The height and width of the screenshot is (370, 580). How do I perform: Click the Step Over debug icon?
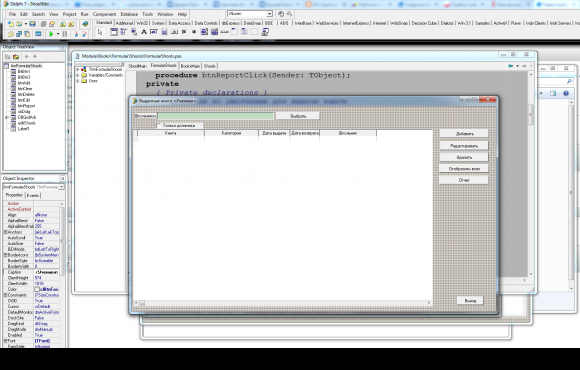pos(84,34)
